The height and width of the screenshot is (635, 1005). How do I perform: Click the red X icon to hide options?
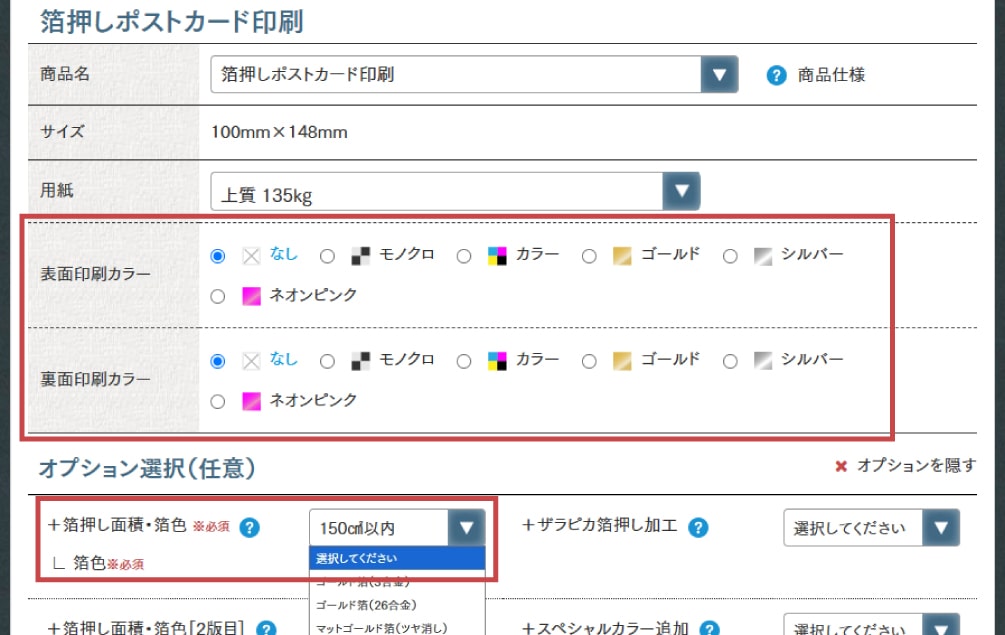pos(841,466)
